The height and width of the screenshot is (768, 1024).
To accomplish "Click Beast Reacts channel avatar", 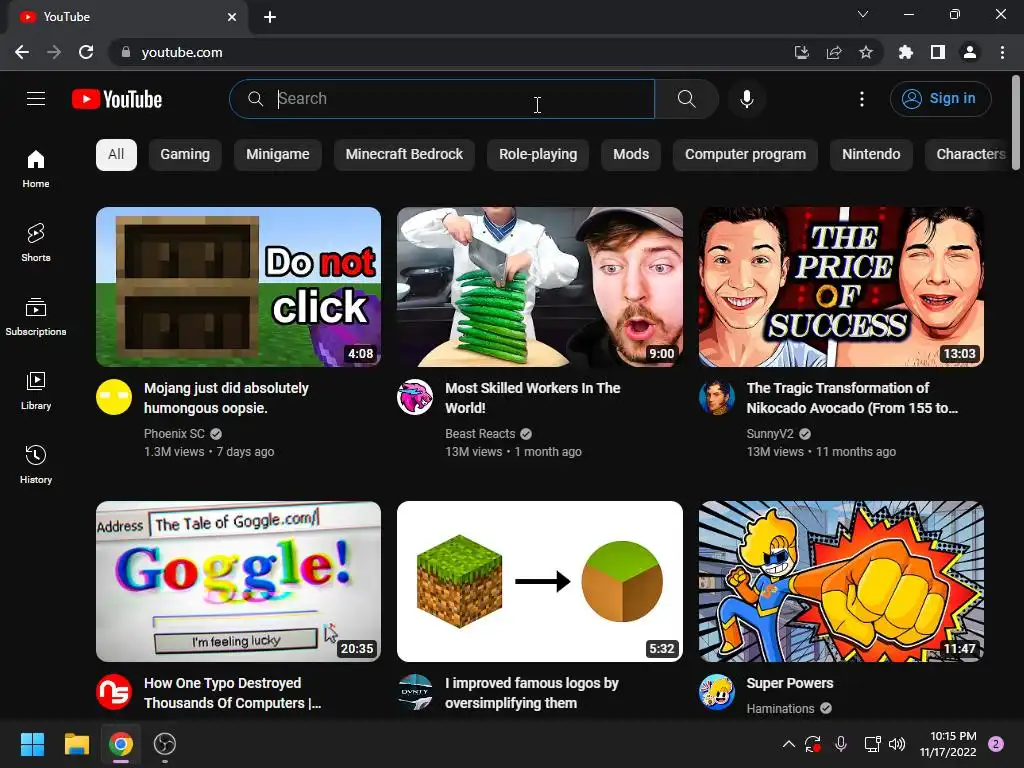I will [x=415, y=397].
